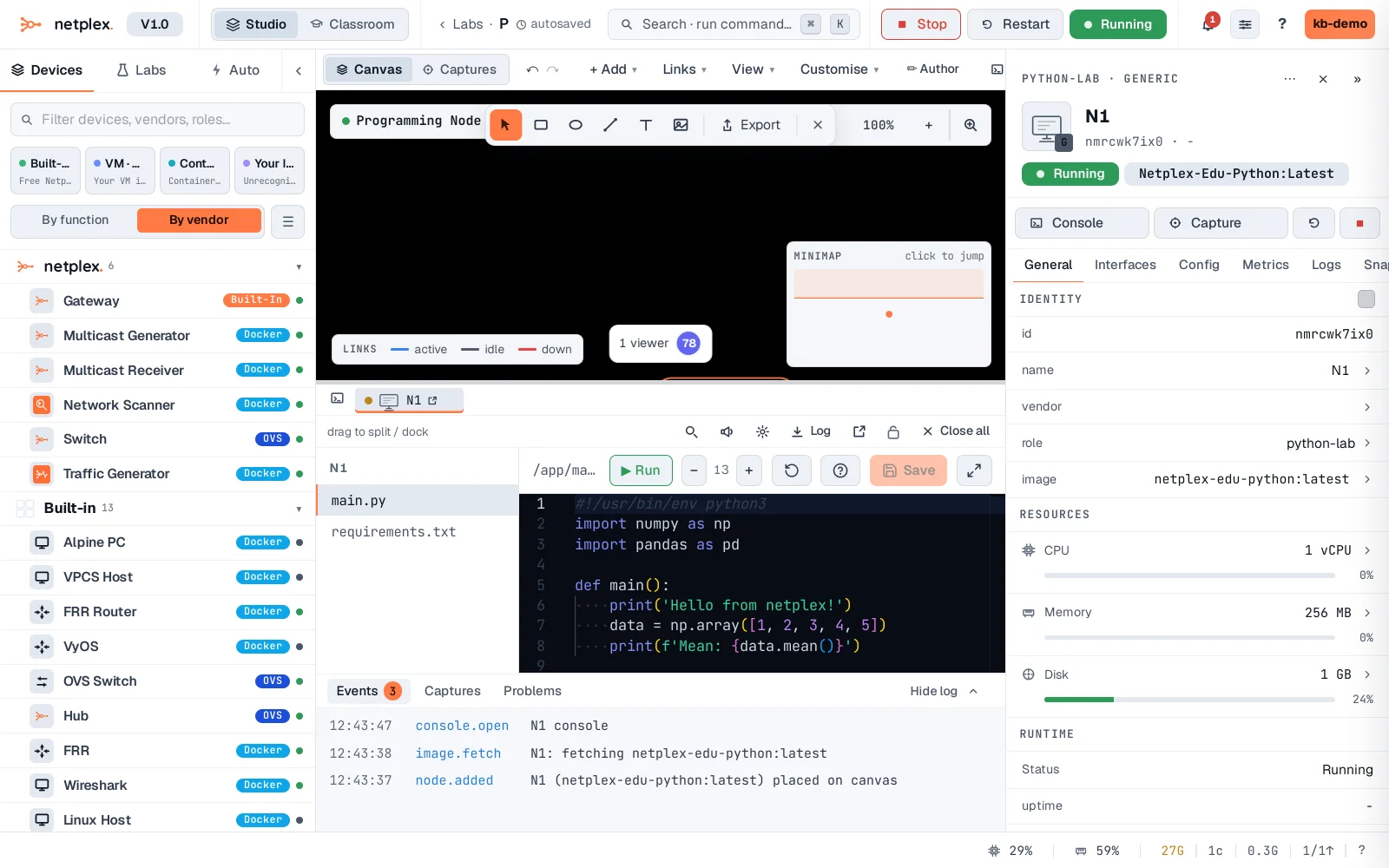Group devices By vendor
Screen dimensions: 1389x868
pos(199,220)
